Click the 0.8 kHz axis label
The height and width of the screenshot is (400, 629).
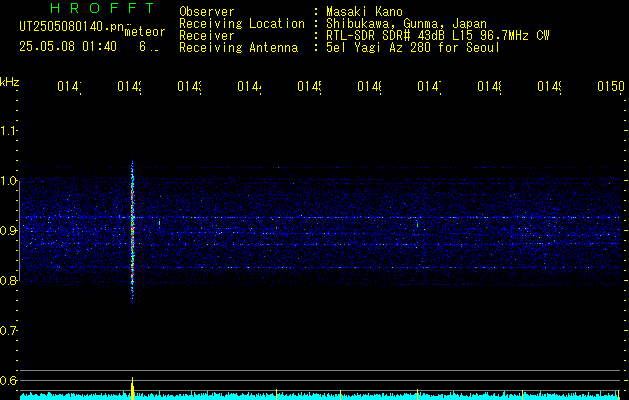tap(8, 280)
